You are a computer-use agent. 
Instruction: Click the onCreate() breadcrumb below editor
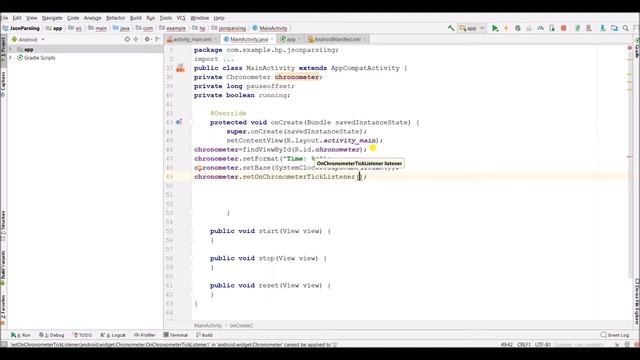pyautogui.click(x=241, y=325)
